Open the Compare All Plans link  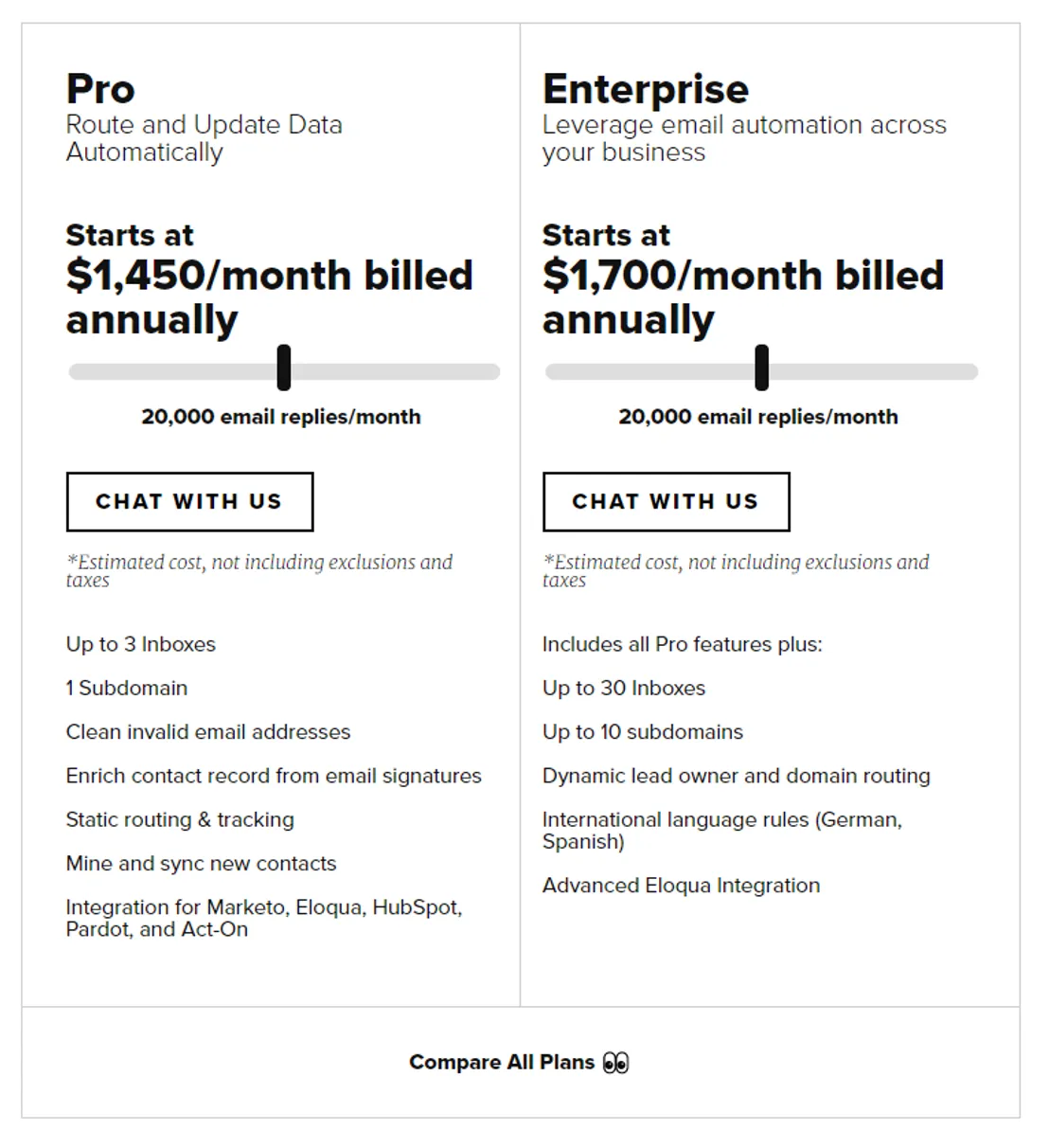tap(502, 1063)
